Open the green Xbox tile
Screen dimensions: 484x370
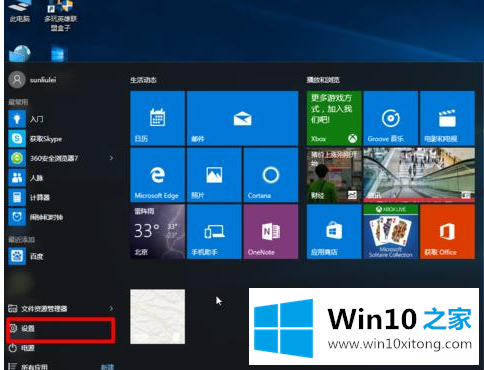(x=334, y=118)
